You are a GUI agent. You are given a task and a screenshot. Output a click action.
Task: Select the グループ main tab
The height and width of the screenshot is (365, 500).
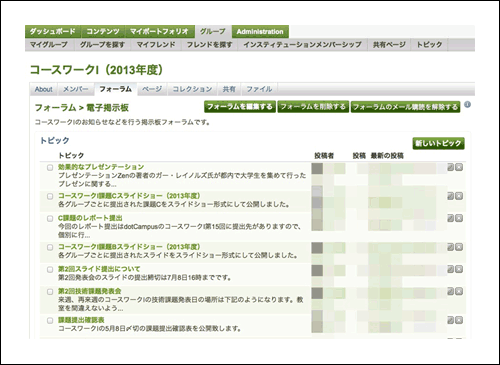[x=213, y=32]
